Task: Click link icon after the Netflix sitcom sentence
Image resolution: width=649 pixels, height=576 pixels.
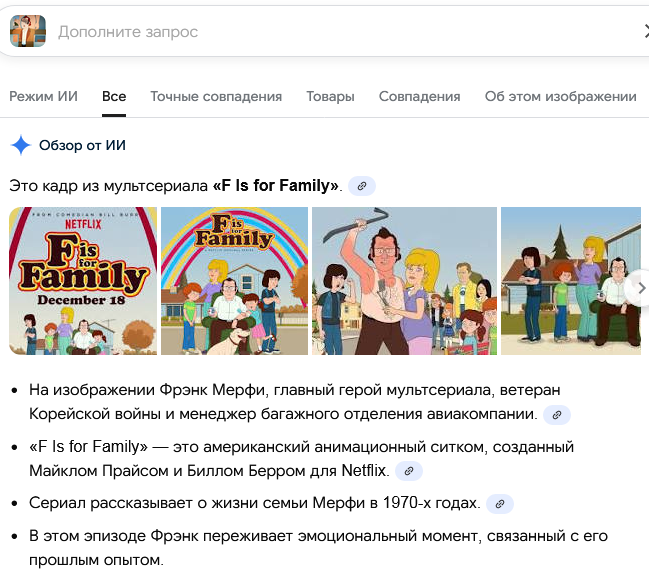Action: coord(407,470)
